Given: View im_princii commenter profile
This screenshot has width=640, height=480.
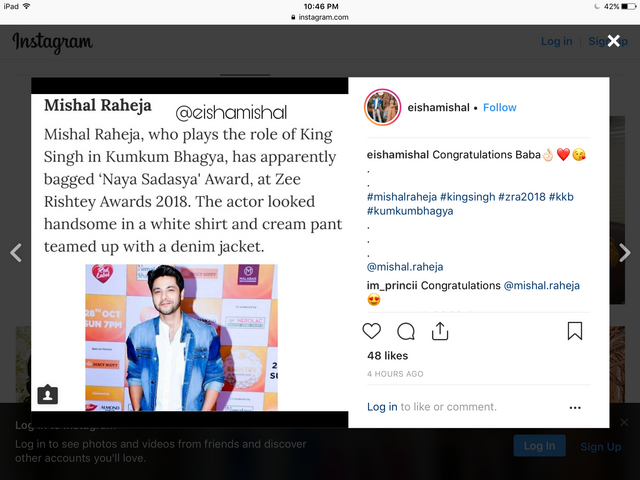Looking at the screenshot, I should (392, 285).
